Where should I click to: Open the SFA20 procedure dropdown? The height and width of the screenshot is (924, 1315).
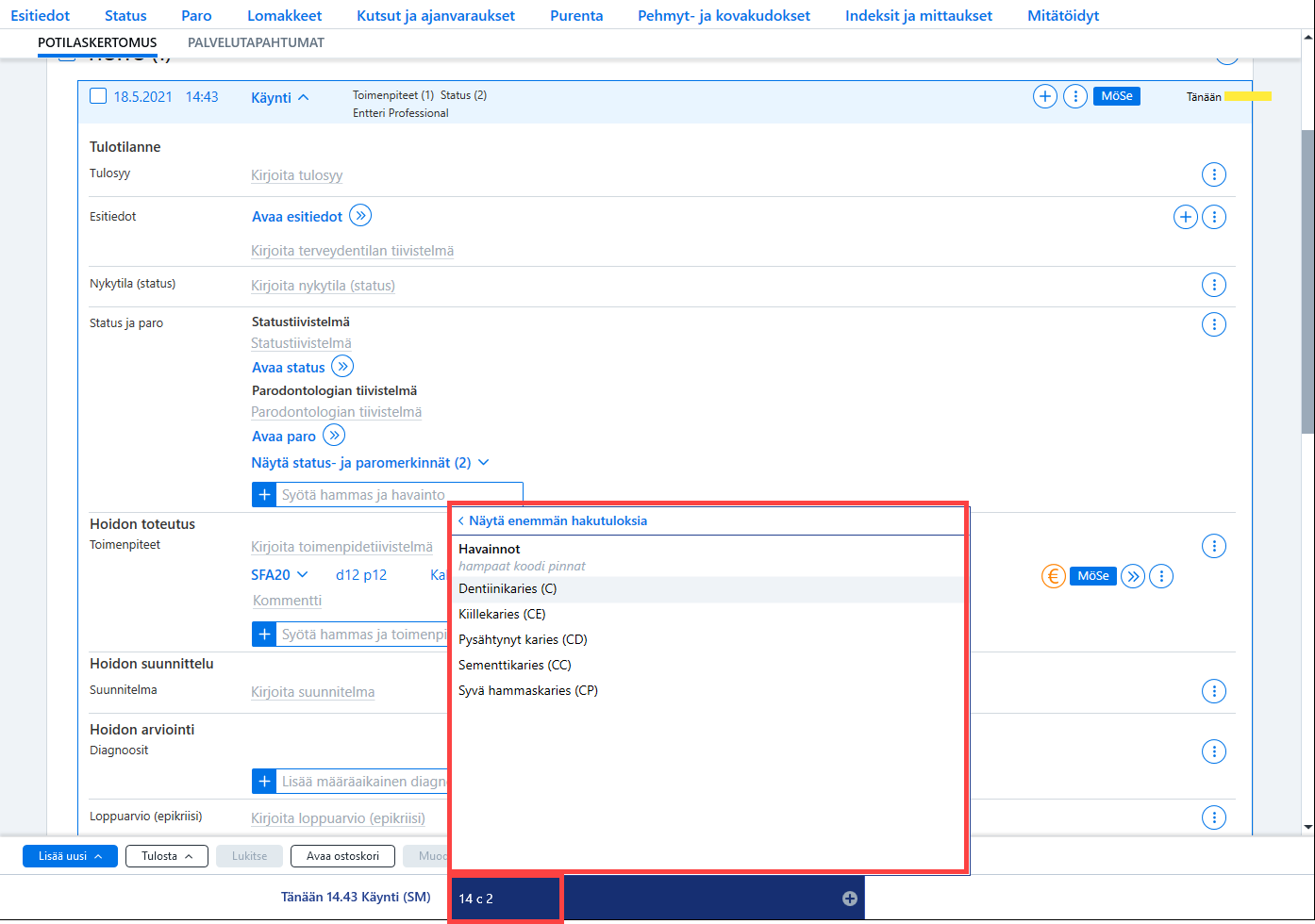coord(279,574)
